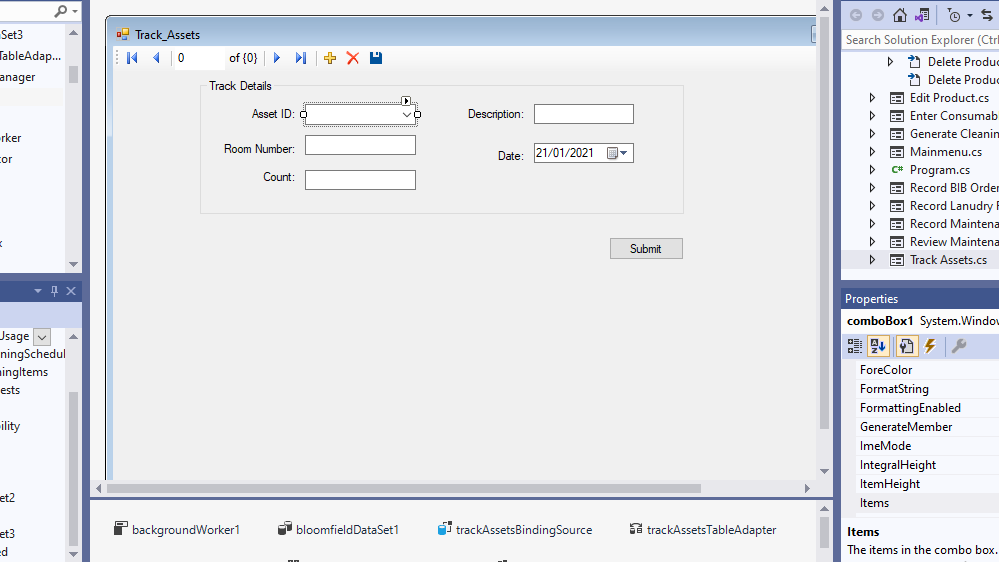
Task: Click Search Solution Explorer box
Action: click(x=921, y=40)
